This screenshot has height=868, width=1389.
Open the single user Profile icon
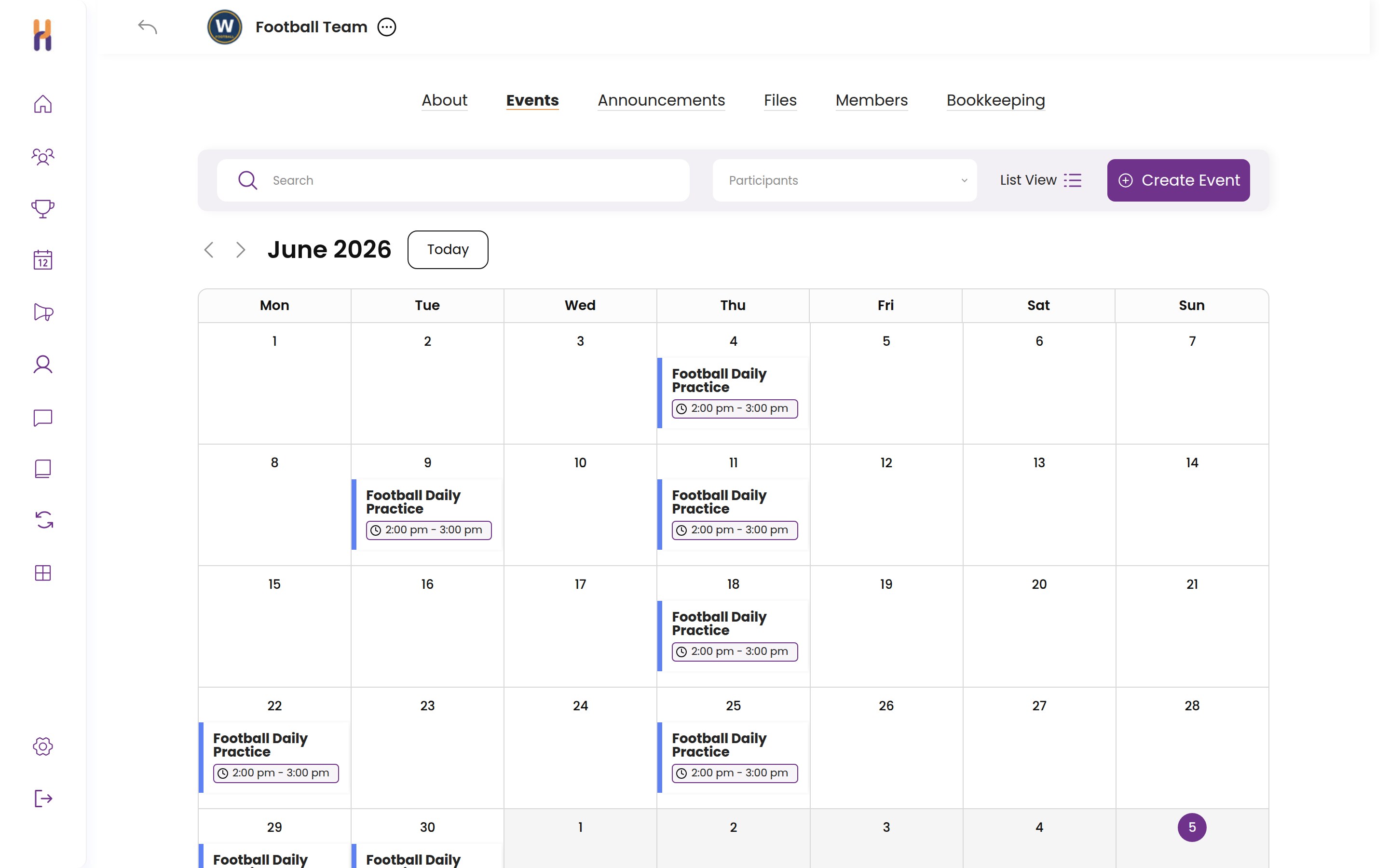pos(42,365)
